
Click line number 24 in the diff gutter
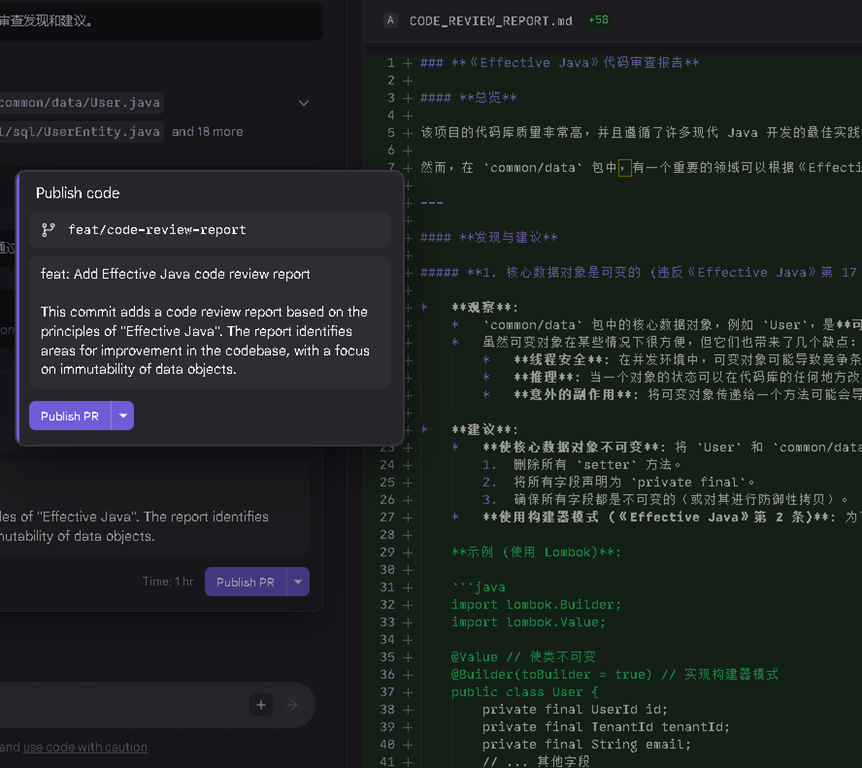[387, 465]
